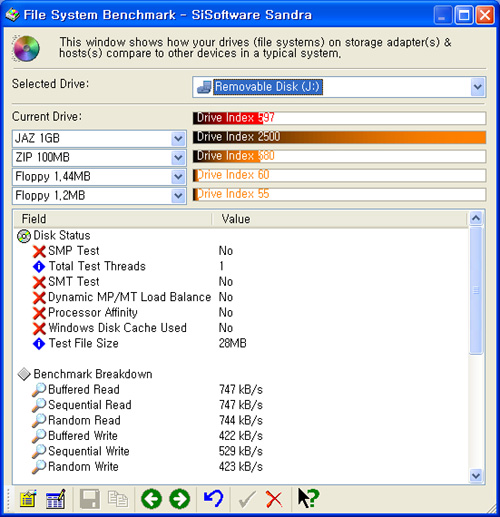The width and height of the screenshot is (500, 517).
Task: Click magnifier icon beside Random Read
Action: pos(39,421)
